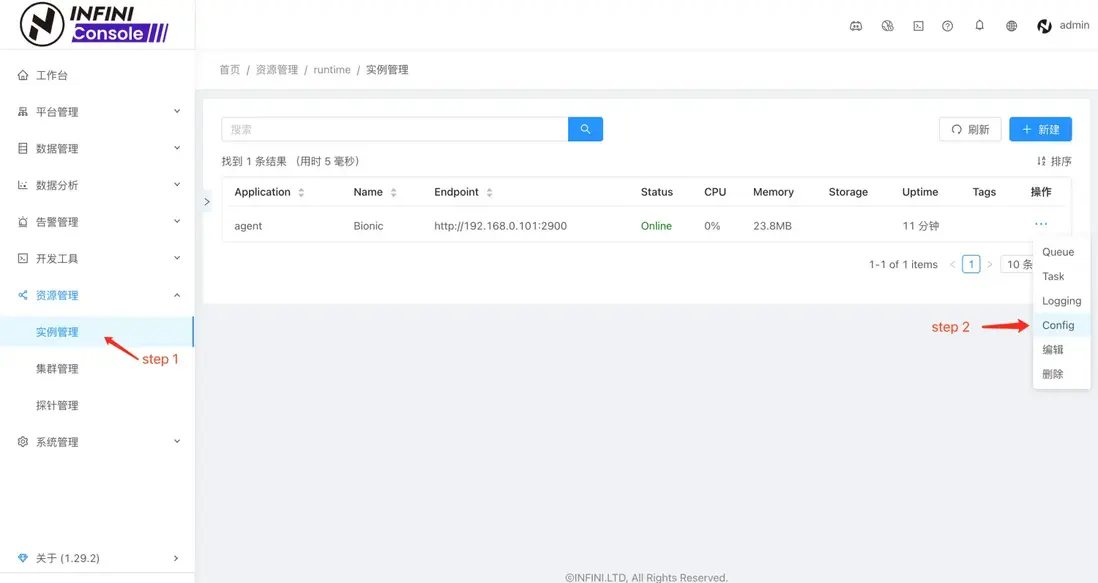
Task: Click the 新建 create button
Action: 1040,129
